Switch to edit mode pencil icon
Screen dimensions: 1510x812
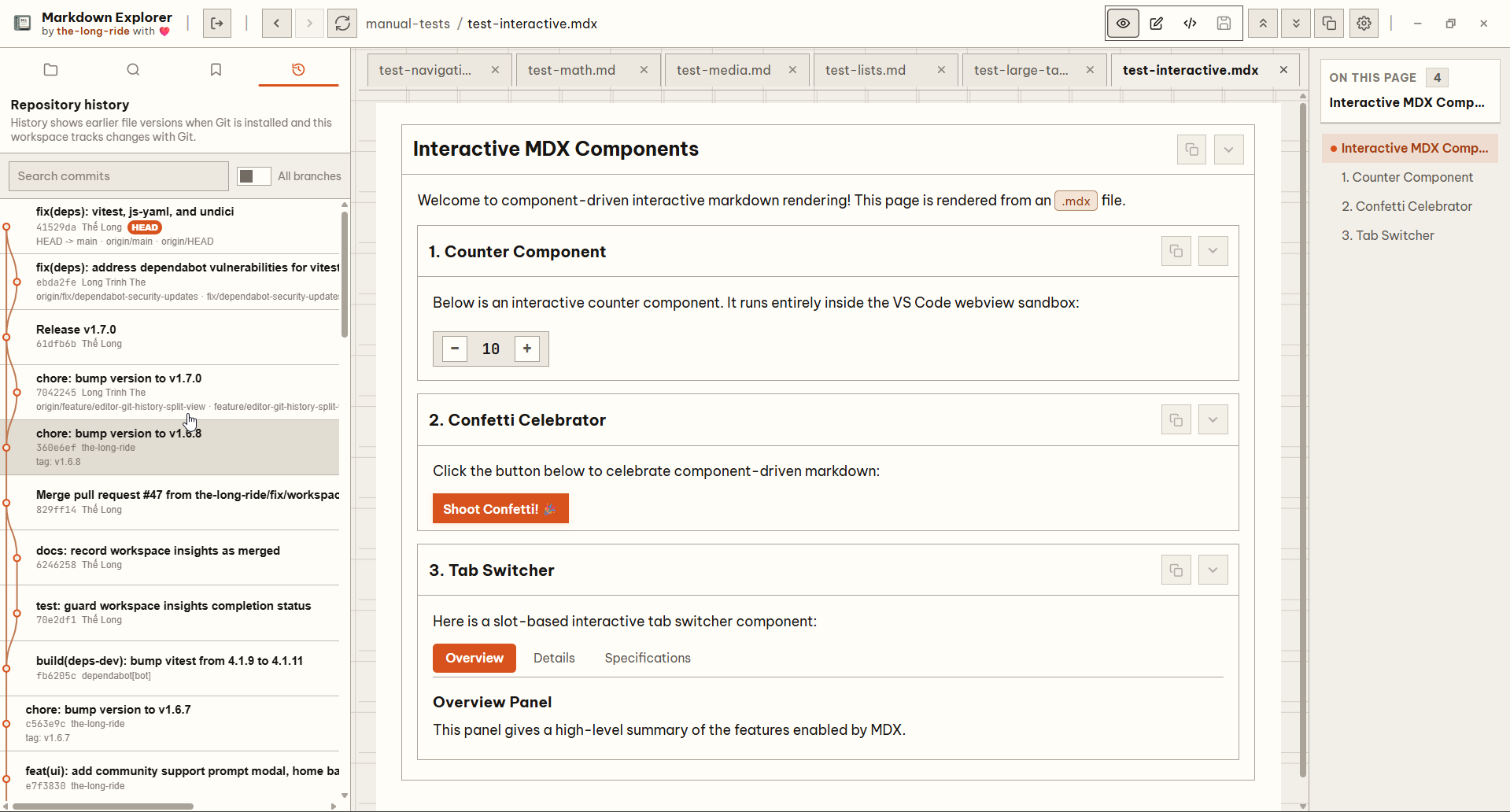[x=1157, y=24]
